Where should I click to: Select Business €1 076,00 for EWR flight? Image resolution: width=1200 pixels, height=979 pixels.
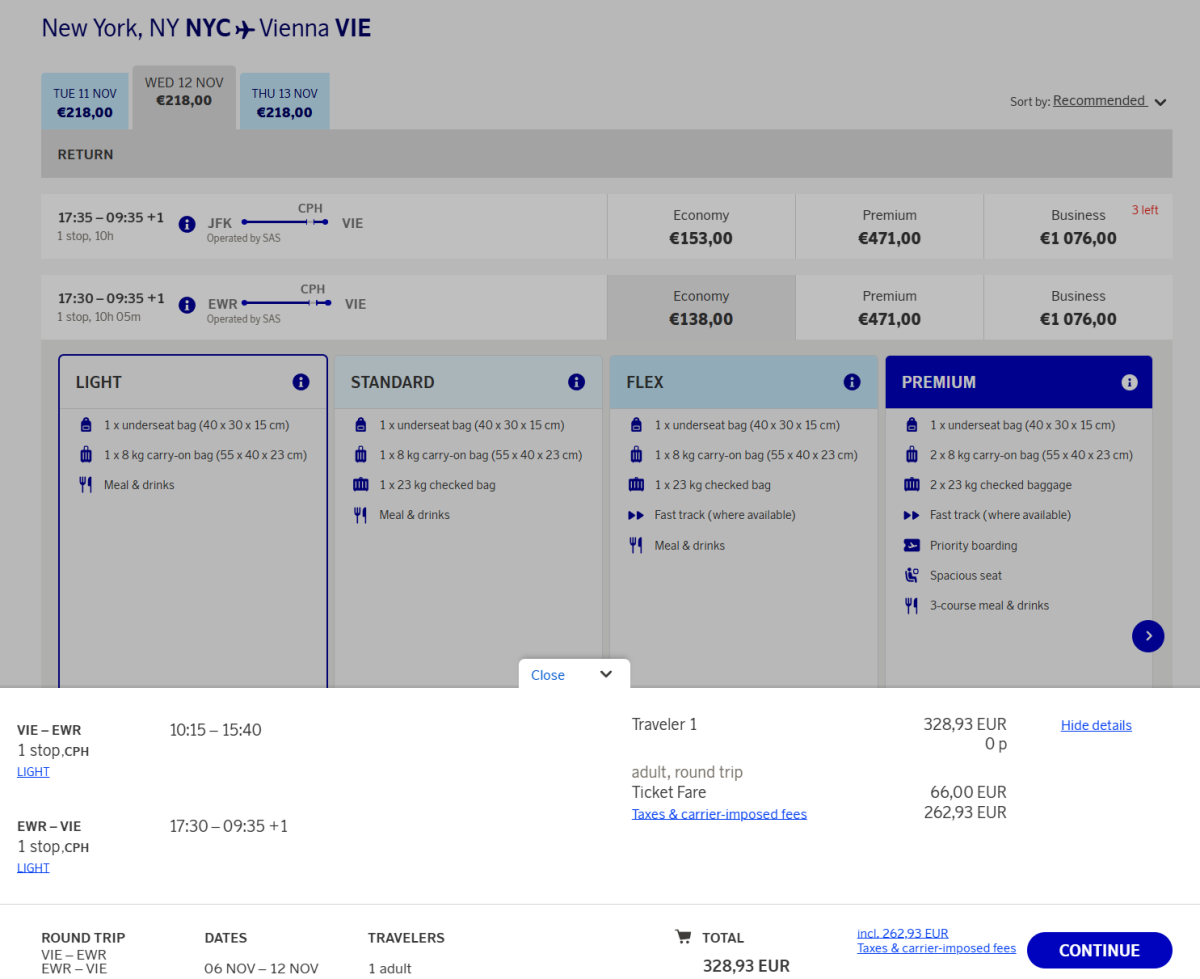tap(1077, 308)
